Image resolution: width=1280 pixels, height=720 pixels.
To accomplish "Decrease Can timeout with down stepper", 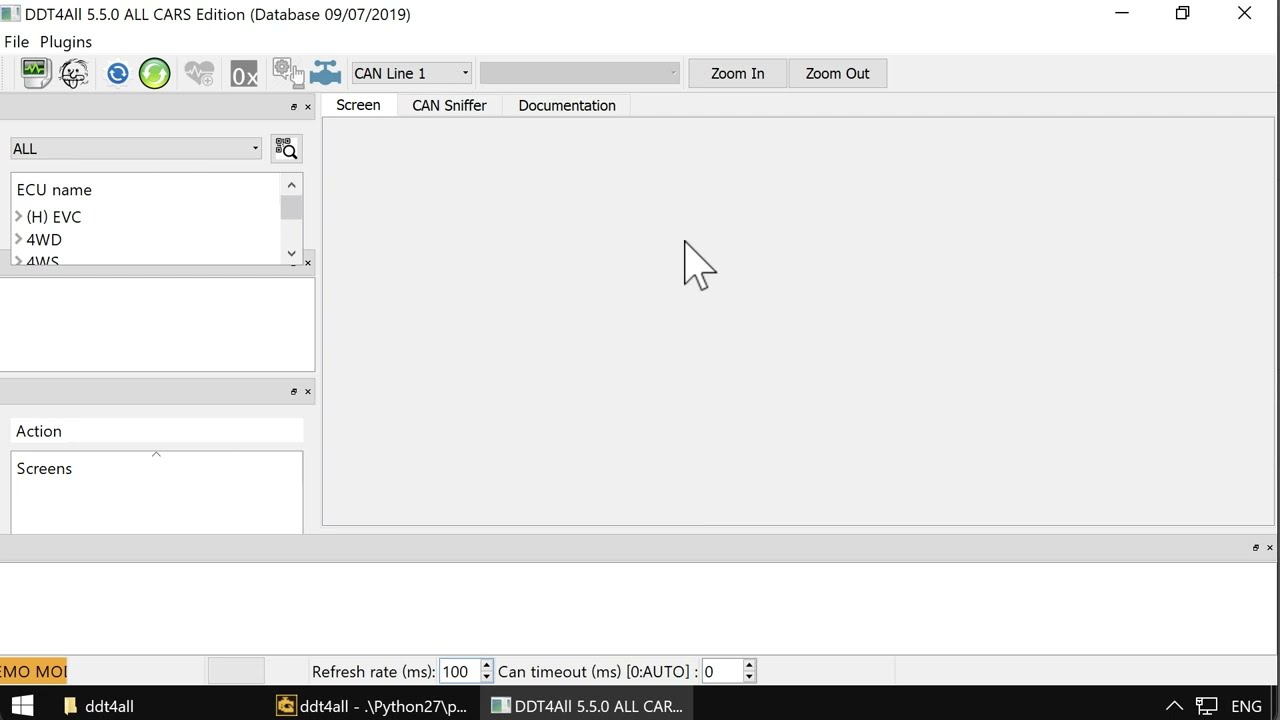I will [749, 678].
